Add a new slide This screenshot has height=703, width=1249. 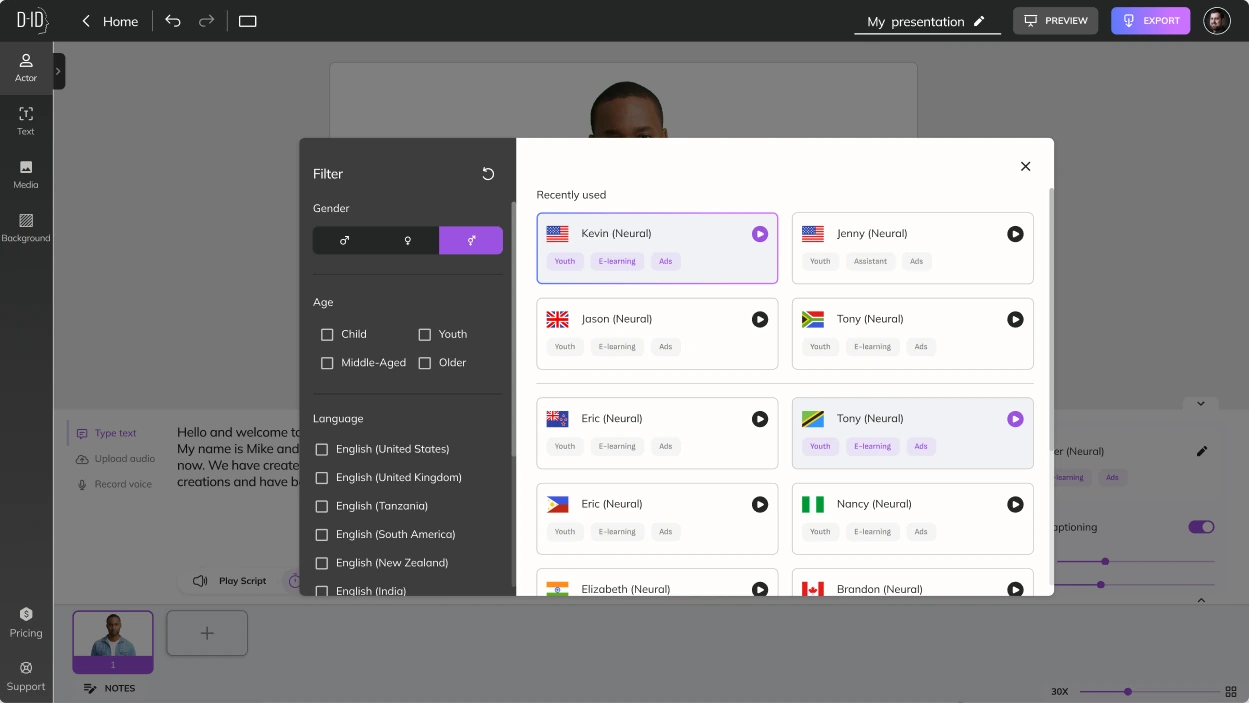(207, 633)
